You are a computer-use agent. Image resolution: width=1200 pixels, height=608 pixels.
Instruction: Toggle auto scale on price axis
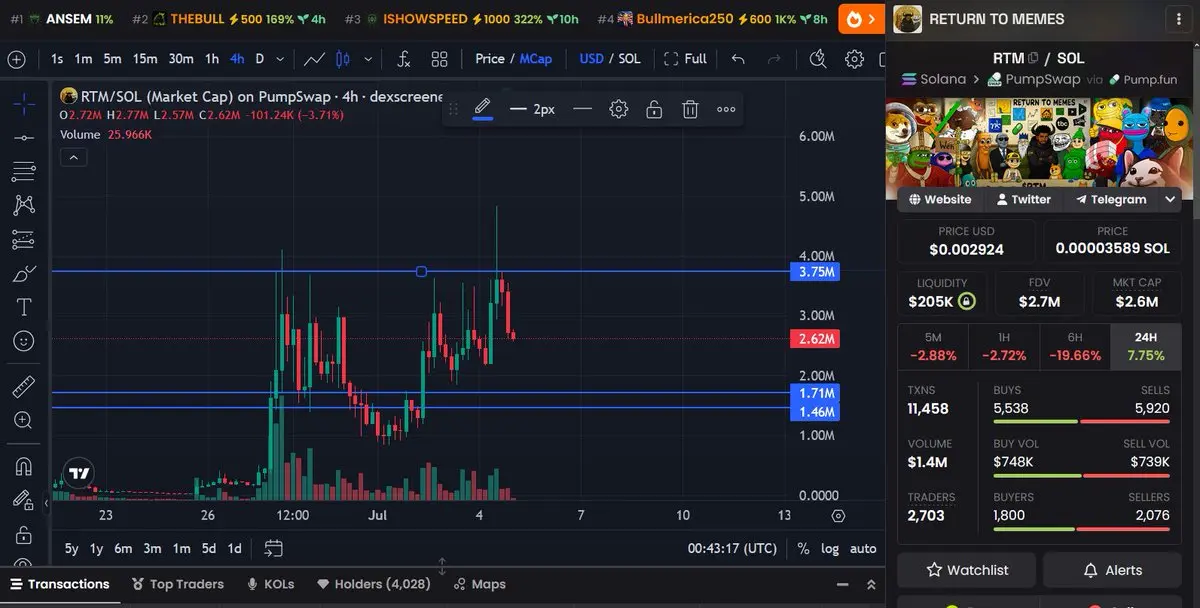(x=863, y=548)
